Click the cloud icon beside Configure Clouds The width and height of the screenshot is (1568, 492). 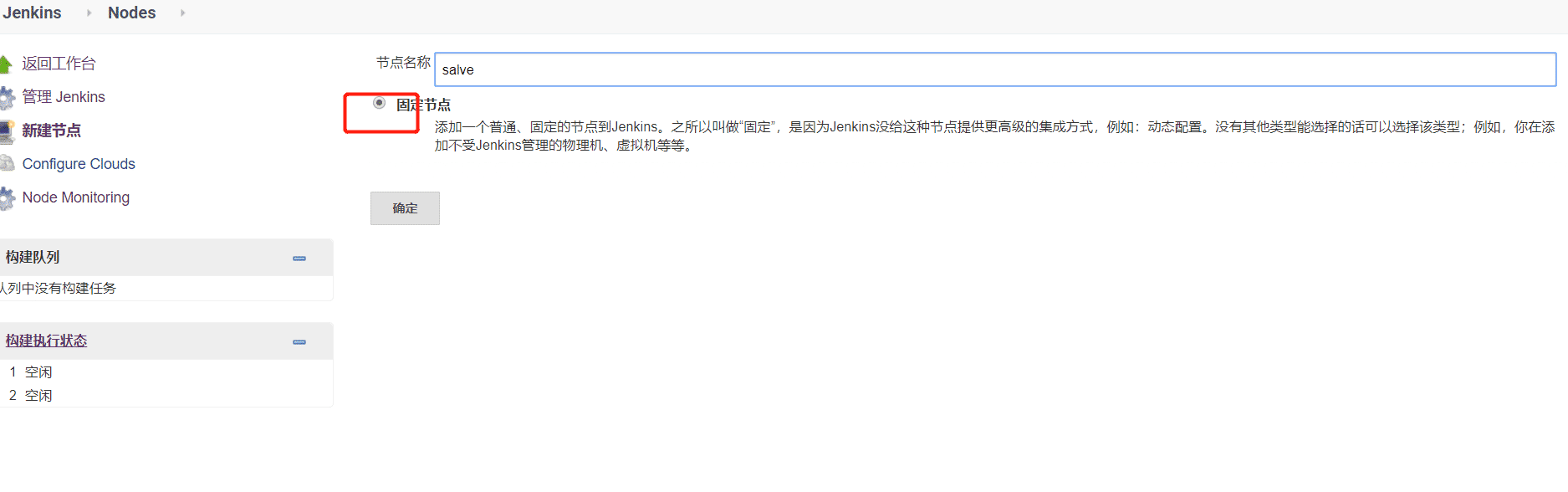(7, 164)
